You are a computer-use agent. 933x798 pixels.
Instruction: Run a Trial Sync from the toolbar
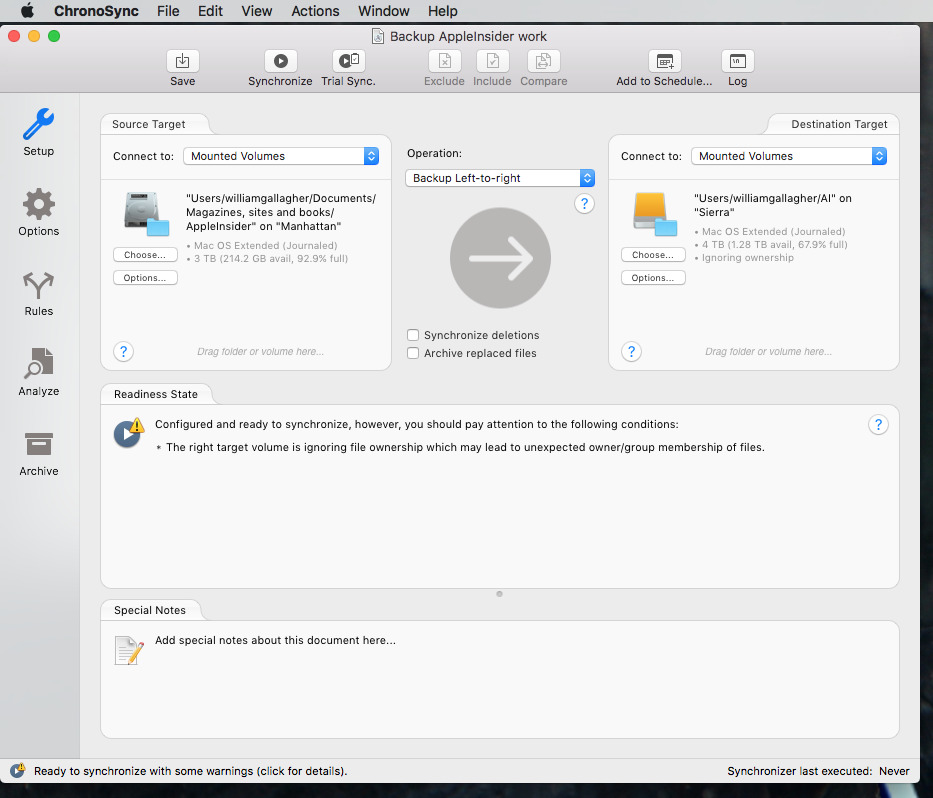pyautogui.click(x=349, y=61)
